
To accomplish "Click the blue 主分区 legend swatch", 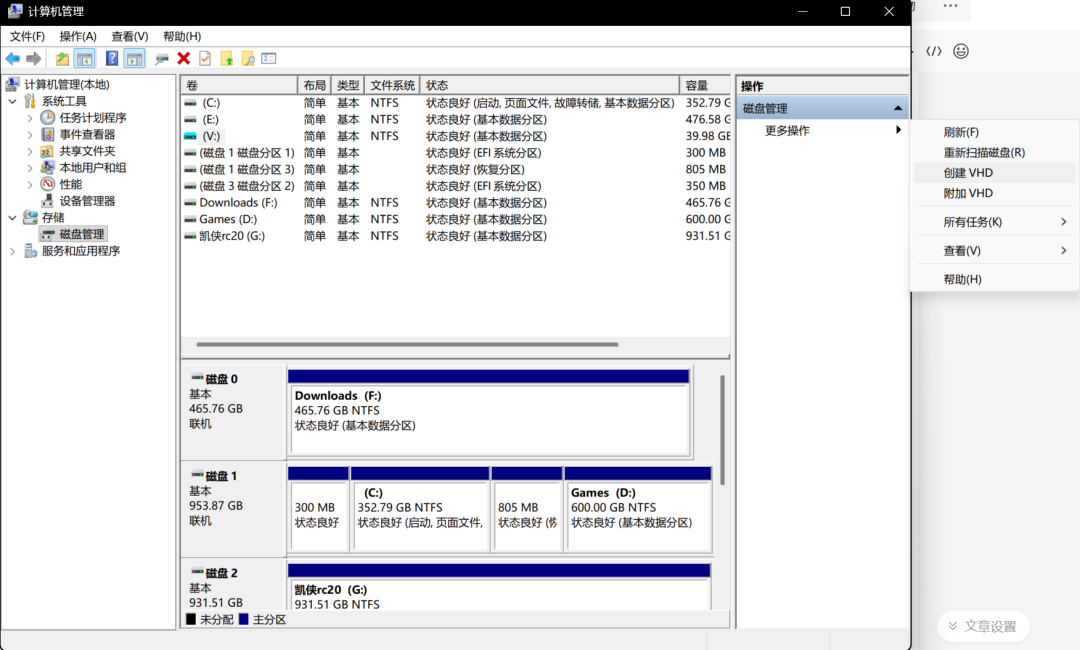I will click(244, 620).
